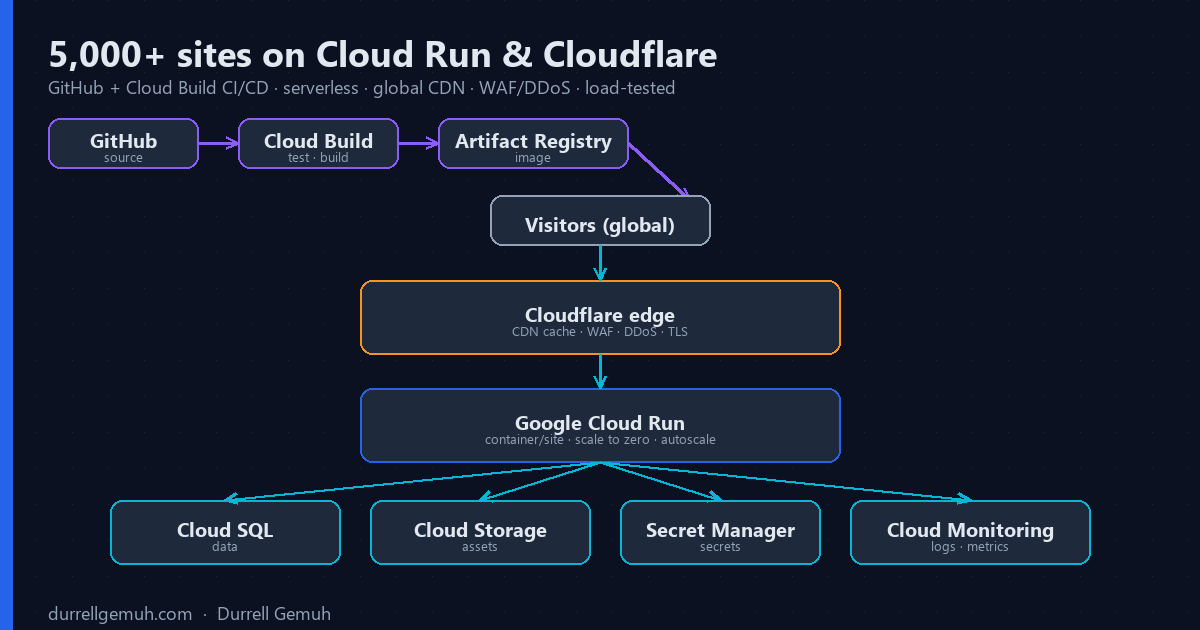Image resolution: width=1200 pixels, height=630 pixels.
Task: Click the subtitle starting 'GitHub + Cloud Build CI/CD'
Action: point(361,88)
